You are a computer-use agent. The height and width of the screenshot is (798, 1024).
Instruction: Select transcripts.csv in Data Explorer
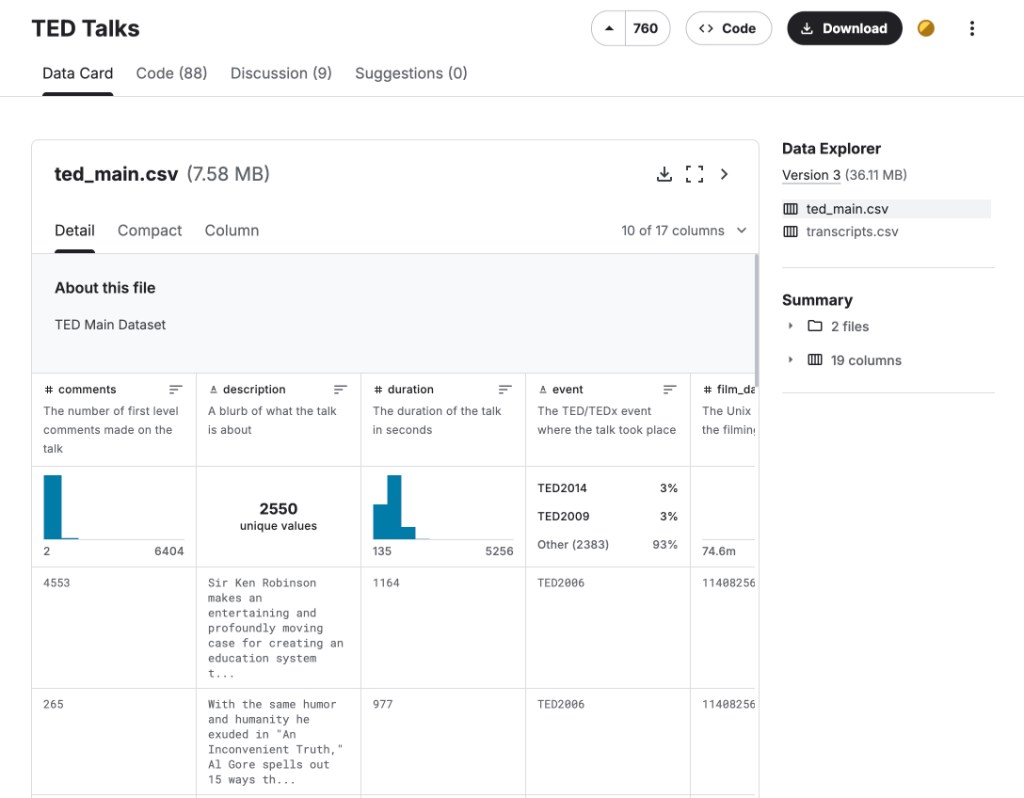click(x=851, y=232)
